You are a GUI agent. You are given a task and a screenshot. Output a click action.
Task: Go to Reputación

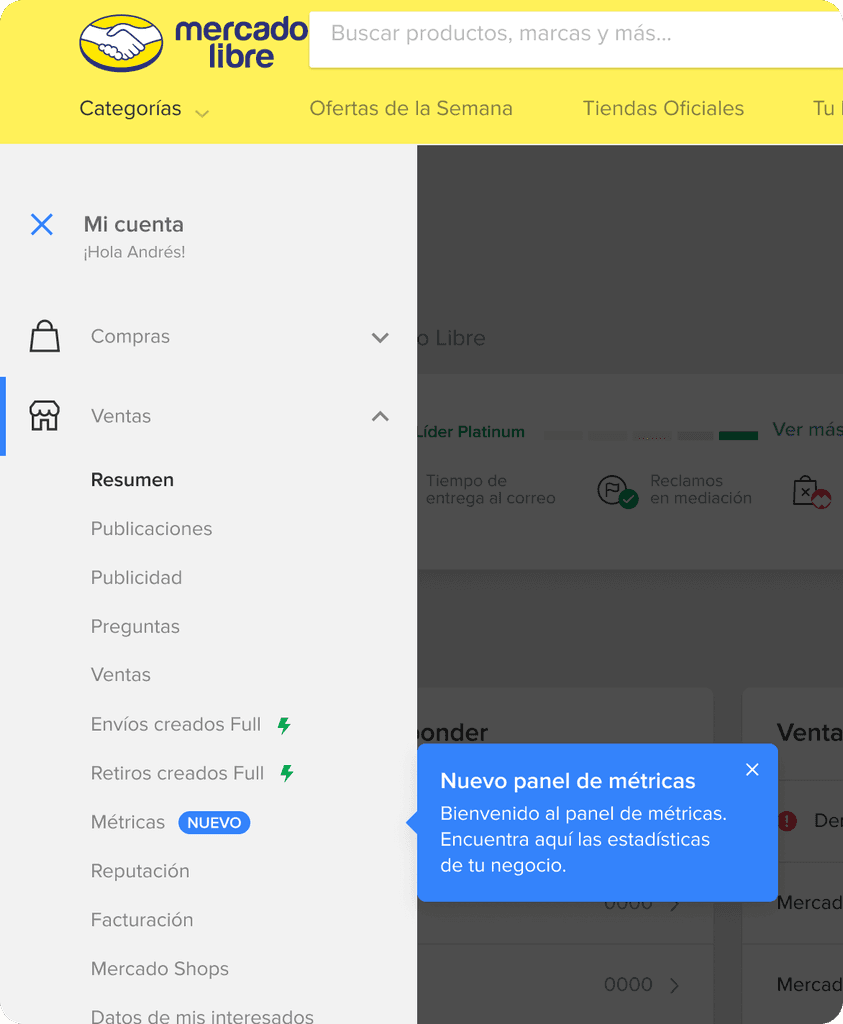[x=140, y=871]
